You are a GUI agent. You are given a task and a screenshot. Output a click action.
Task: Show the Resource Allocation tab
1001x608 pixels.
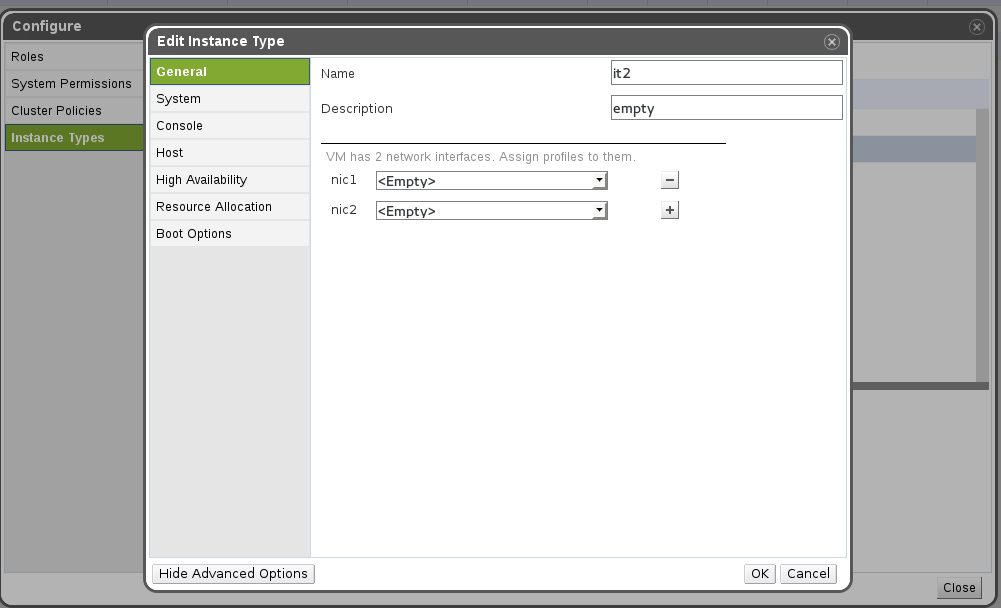coord(229,207)
